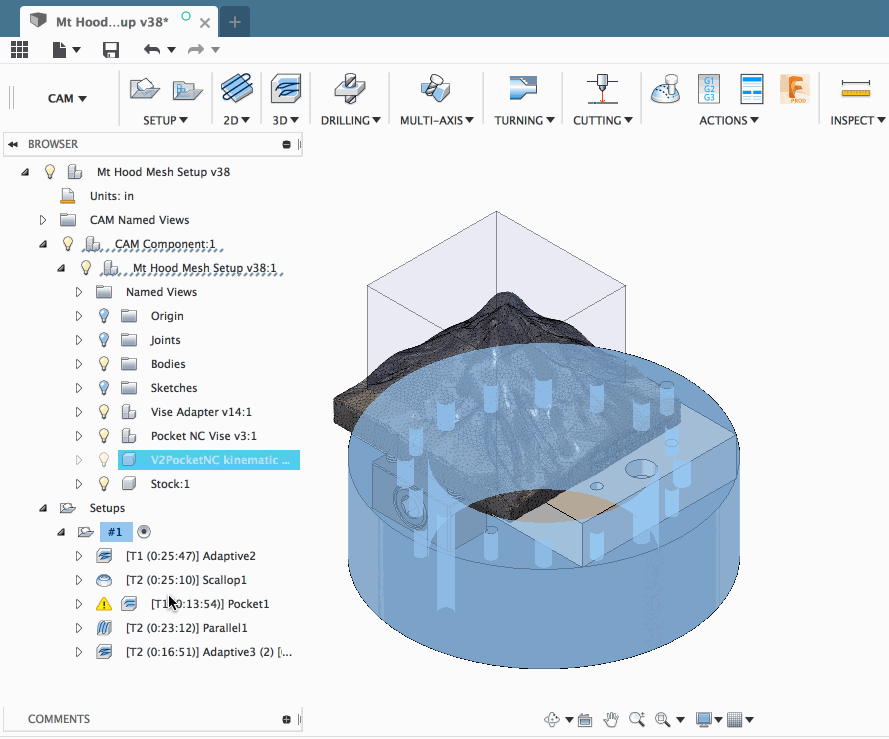
Task: Open the Setup Sheet icon
Action: point(752,89)
